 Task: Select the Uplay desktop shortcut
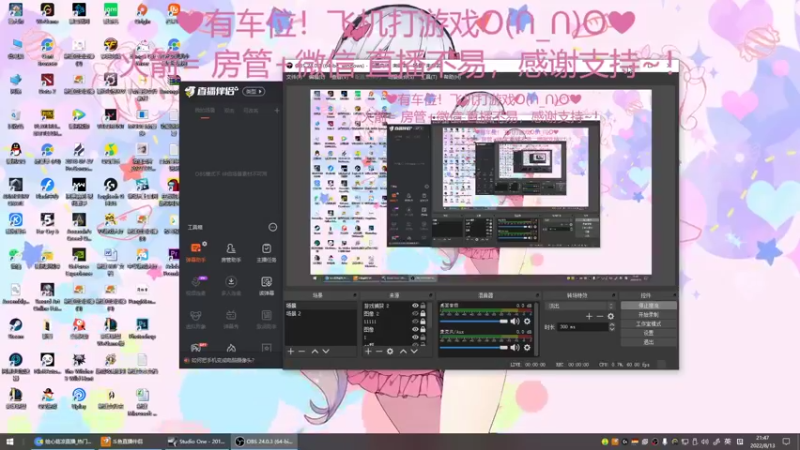click(x=79, y=398)
